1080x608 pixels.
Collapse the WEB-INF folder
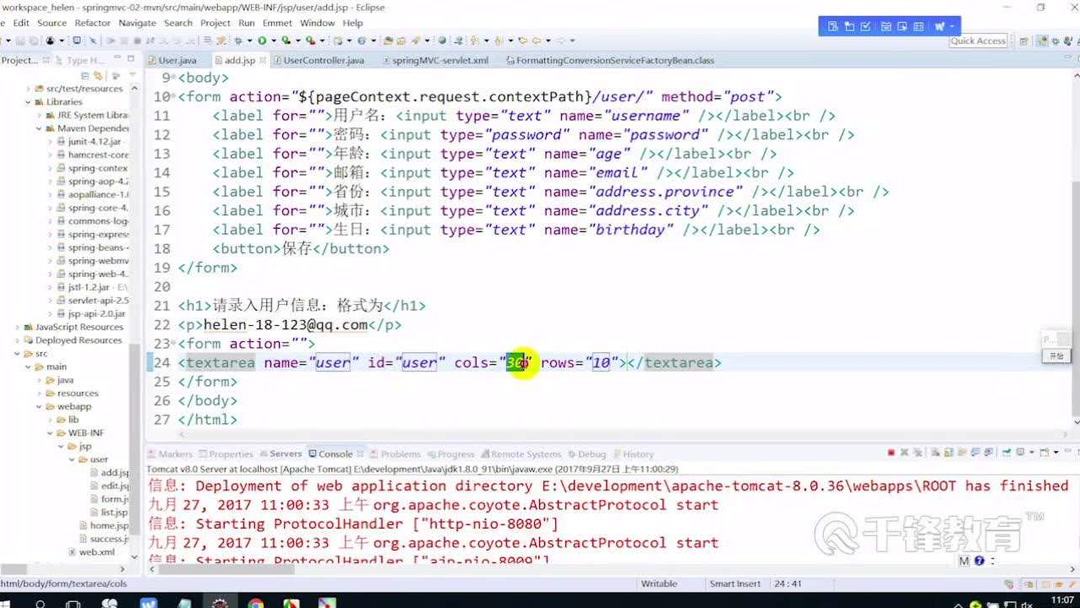pyautogui.click(x=50, y=434)
